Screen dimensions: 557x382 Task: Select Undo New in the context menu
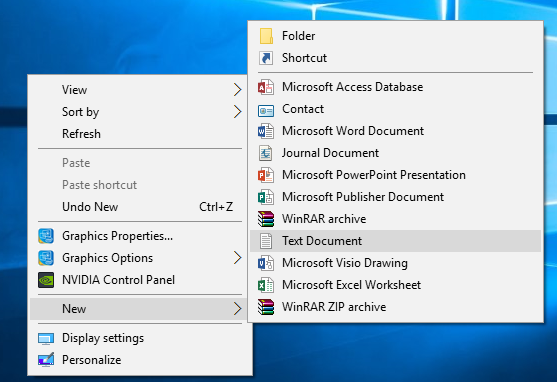pos(140,207)
